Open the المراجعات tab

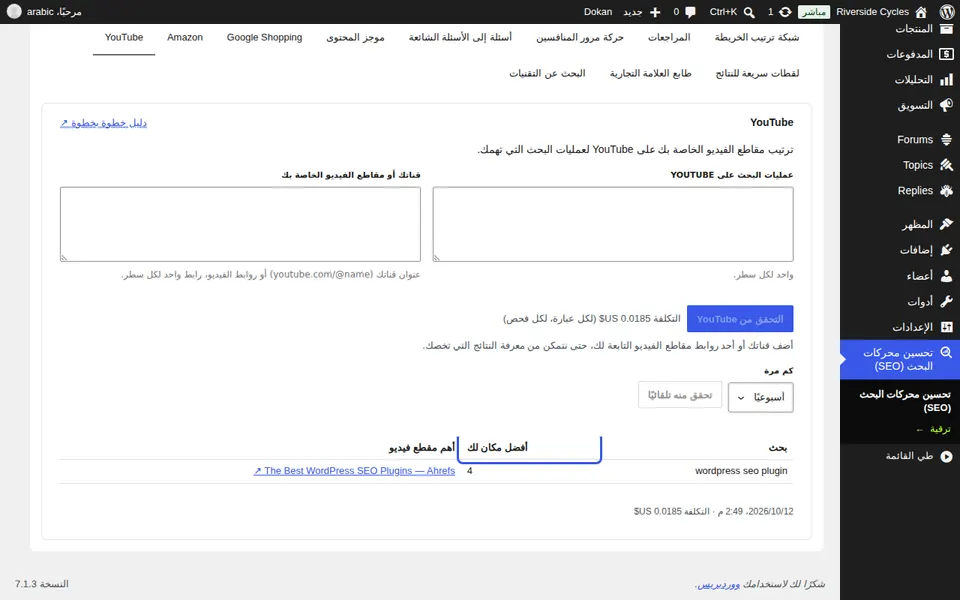[669, 37]
